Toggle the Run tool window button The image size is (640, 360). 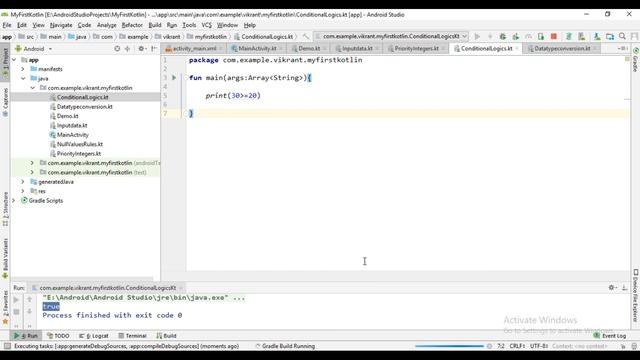26,336
